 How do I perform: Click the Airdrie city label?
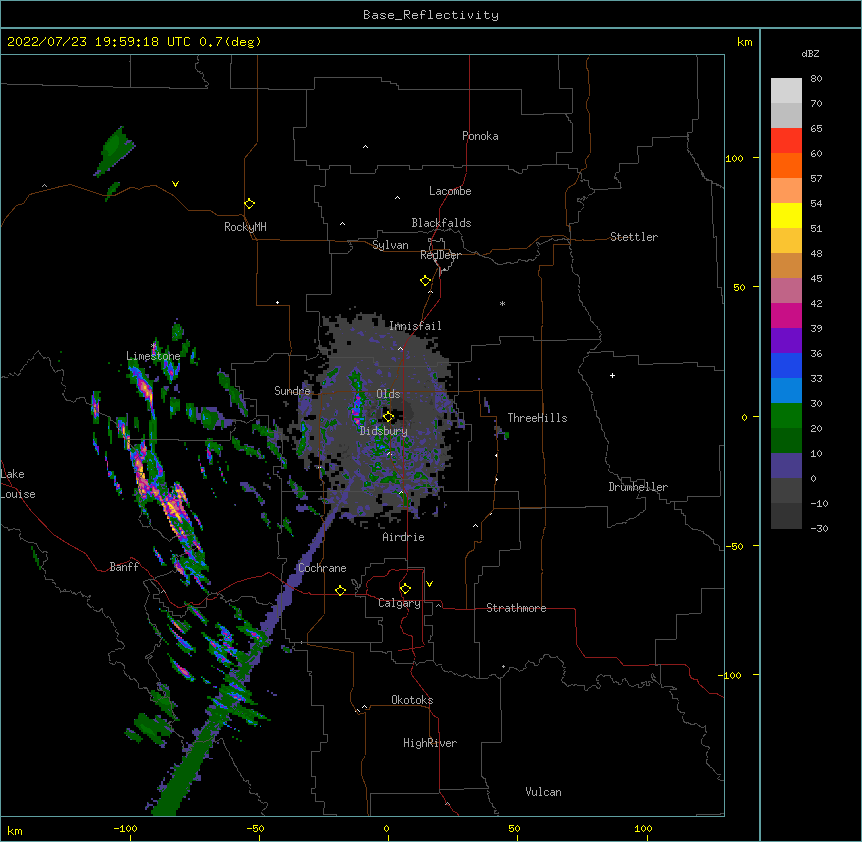coord(404,537)
